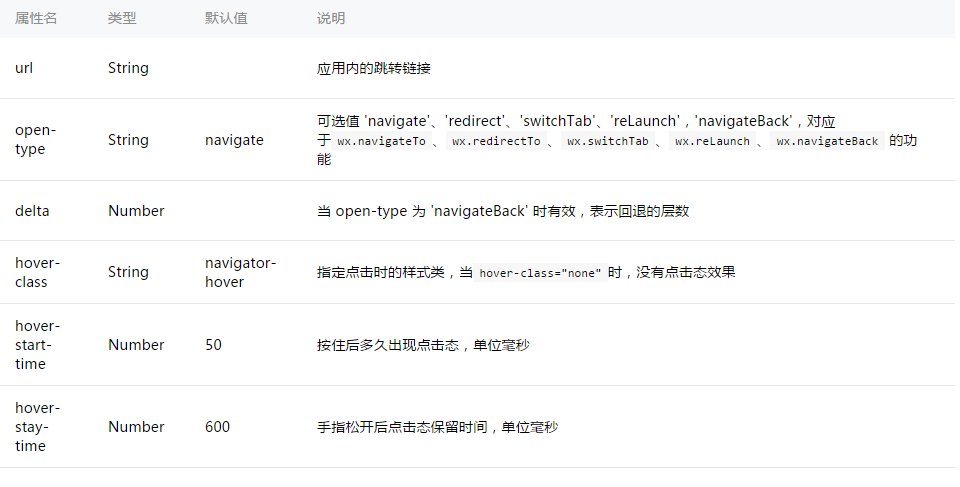Click the 默认值 column header

[226, 18]
